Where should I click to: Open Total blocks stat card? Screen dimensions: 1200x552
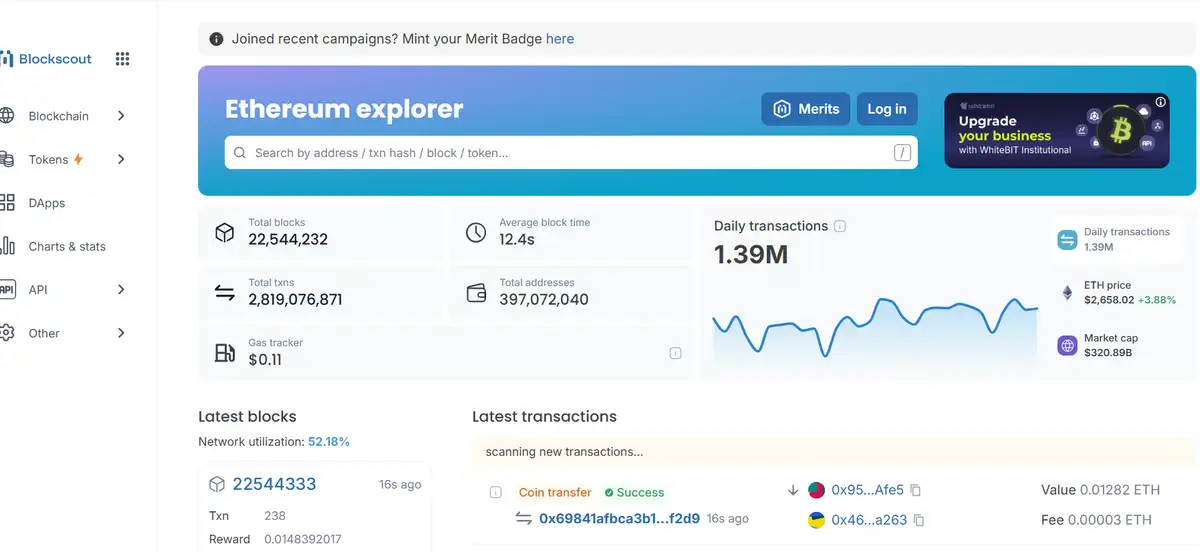point(320,232)
